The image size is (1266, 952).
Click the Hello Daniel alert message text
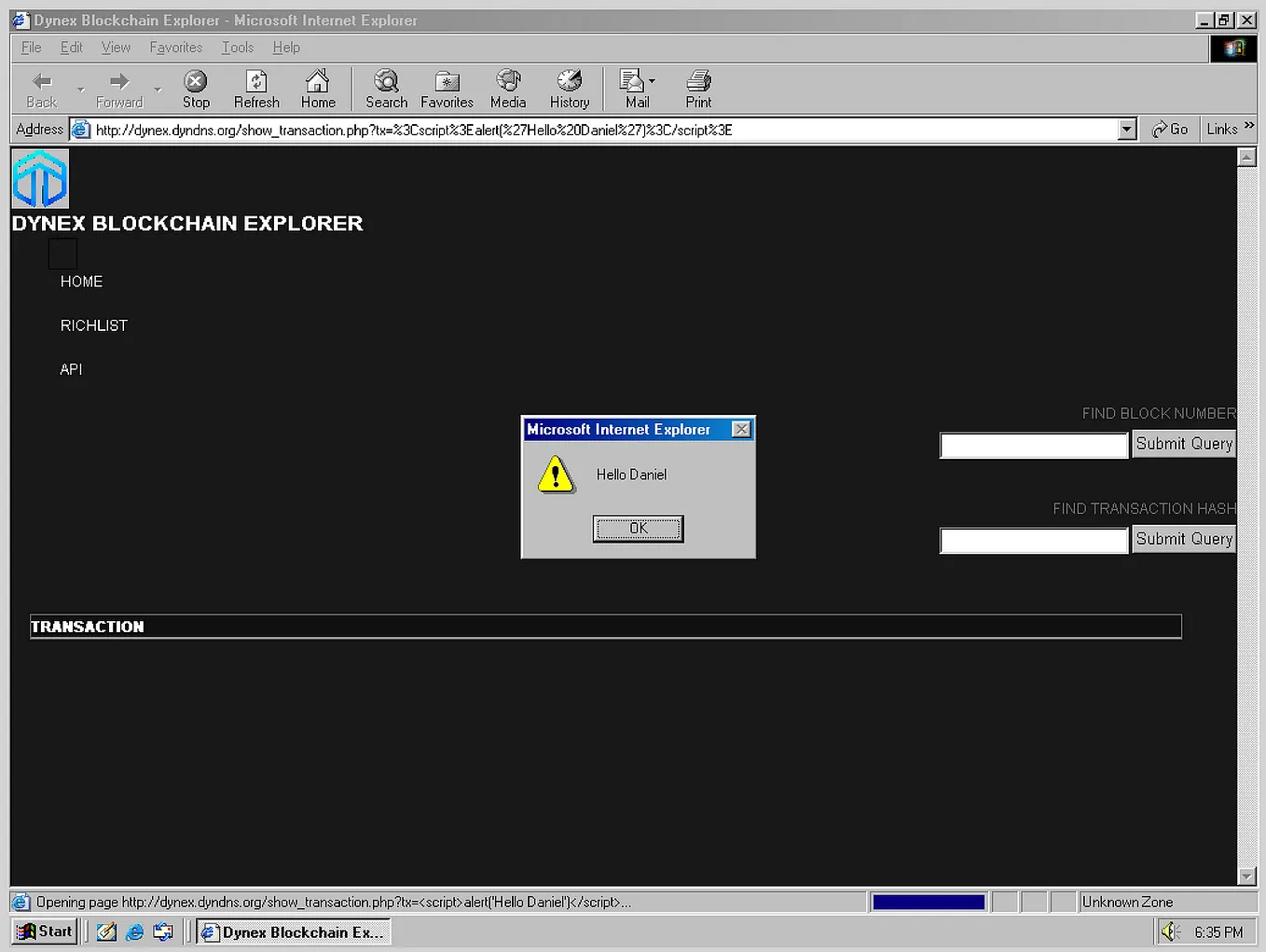(x=631, y=475)
